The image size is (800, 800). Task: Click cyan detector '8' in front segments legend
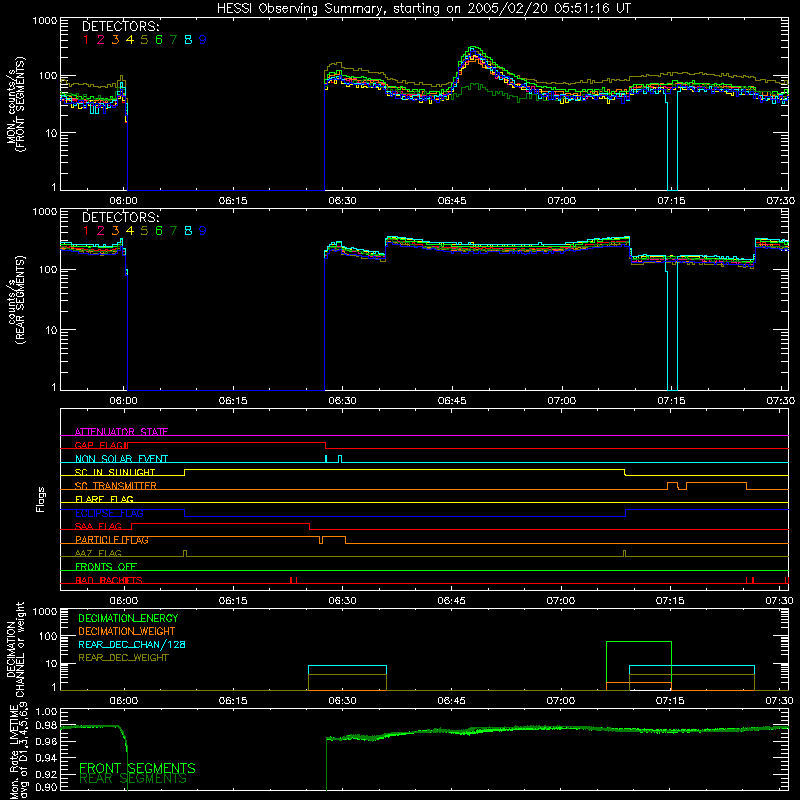pos(188,40)
